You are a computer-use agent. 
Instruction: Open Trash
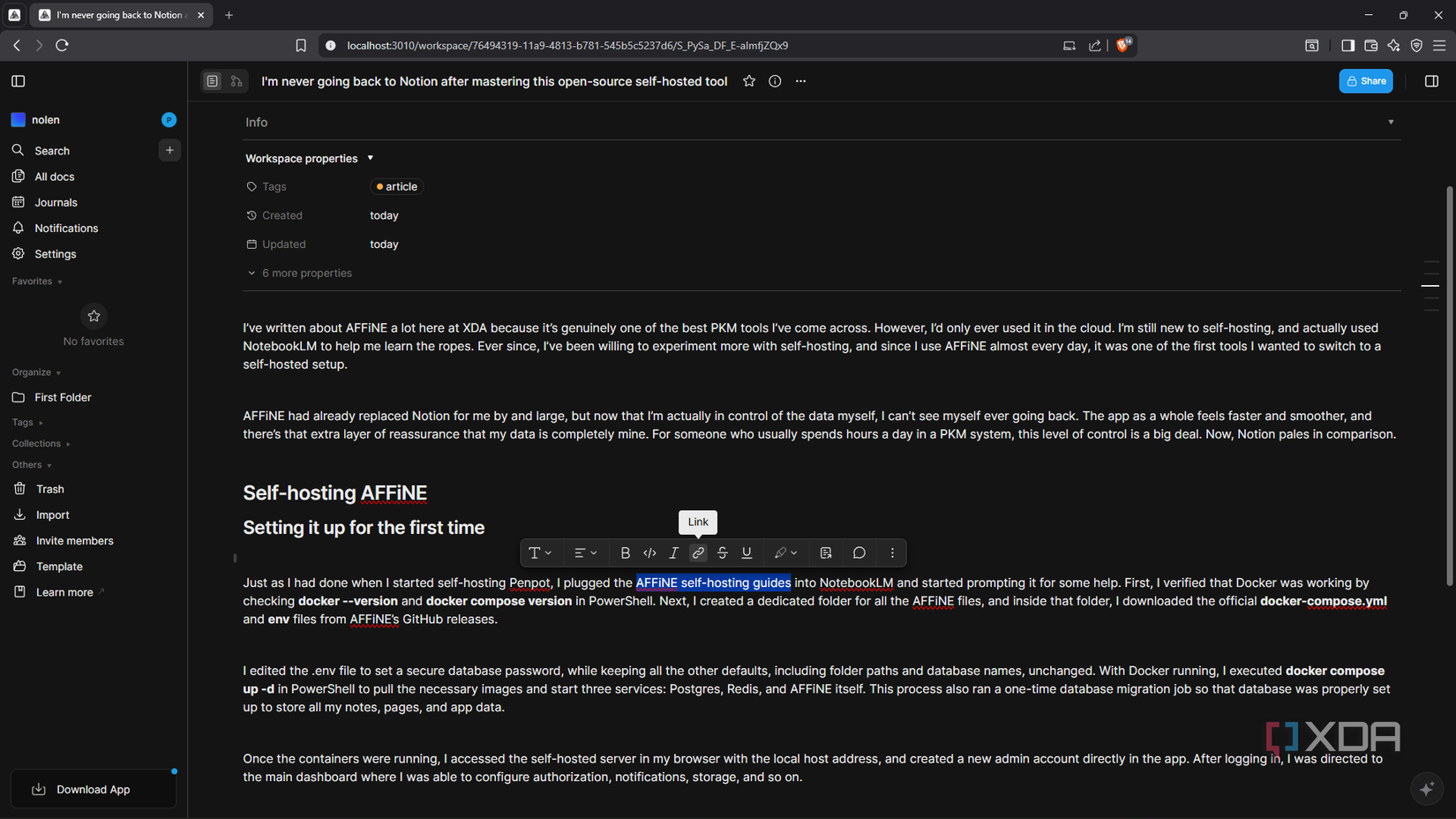(x=94, y=489)
